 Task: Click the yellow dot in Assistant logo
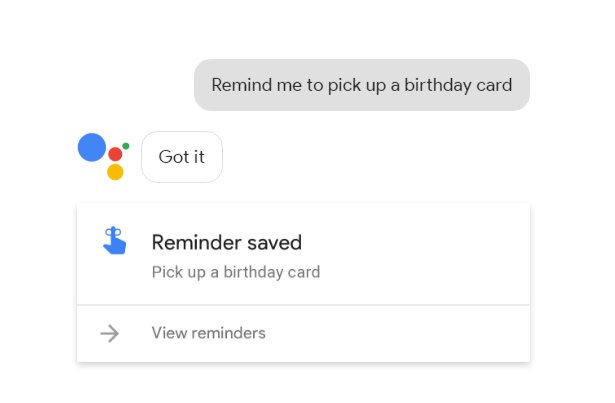click(115, 172)
